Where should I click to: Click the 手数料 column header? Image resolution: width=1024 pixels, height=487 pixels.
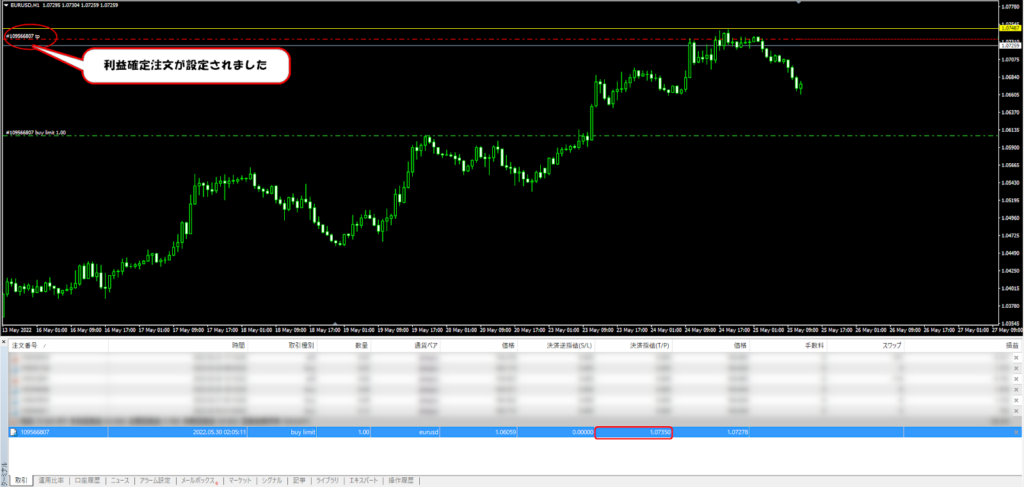coord(788,345)
